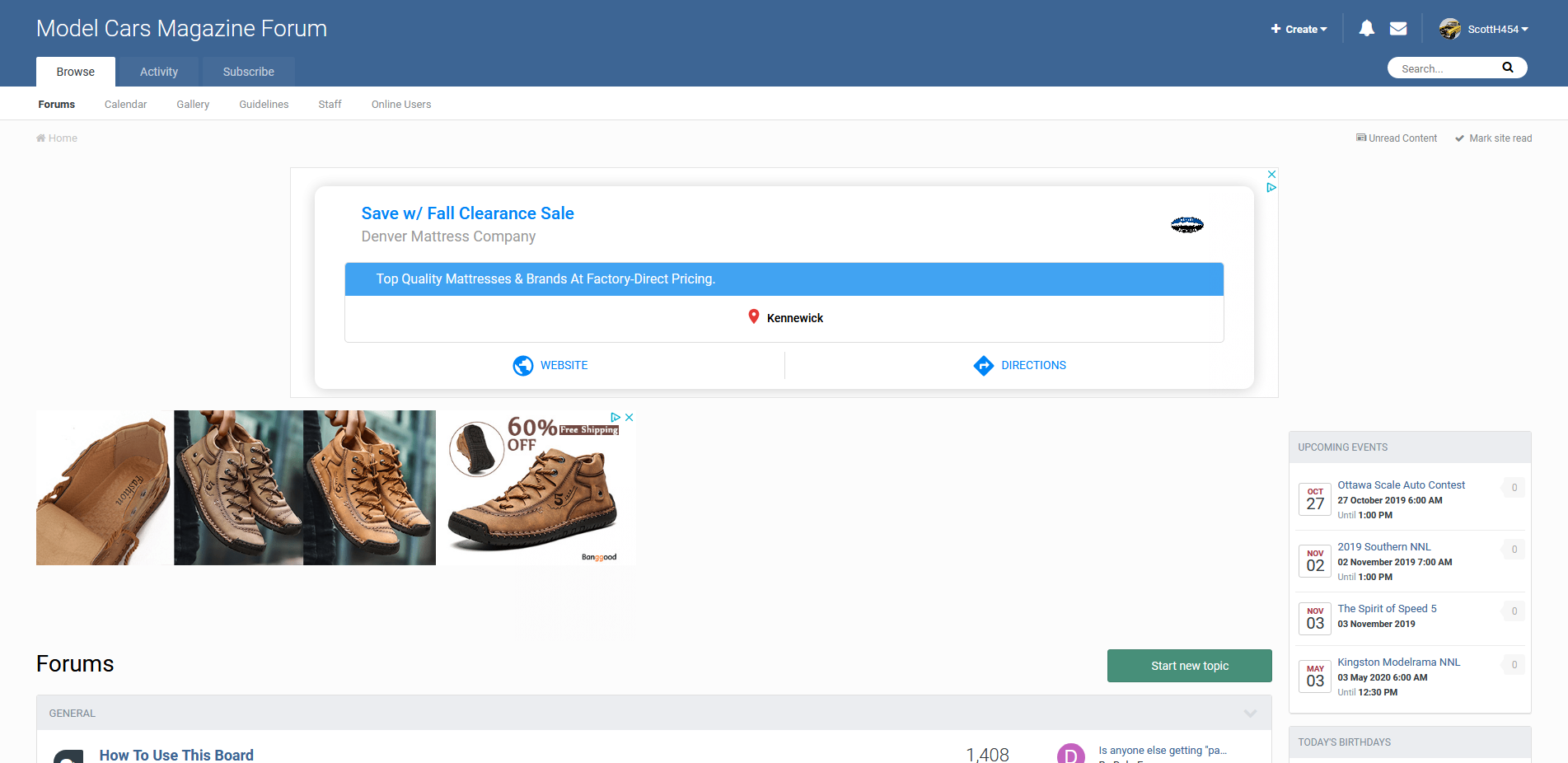Open the Gallery page

(193, 105)
